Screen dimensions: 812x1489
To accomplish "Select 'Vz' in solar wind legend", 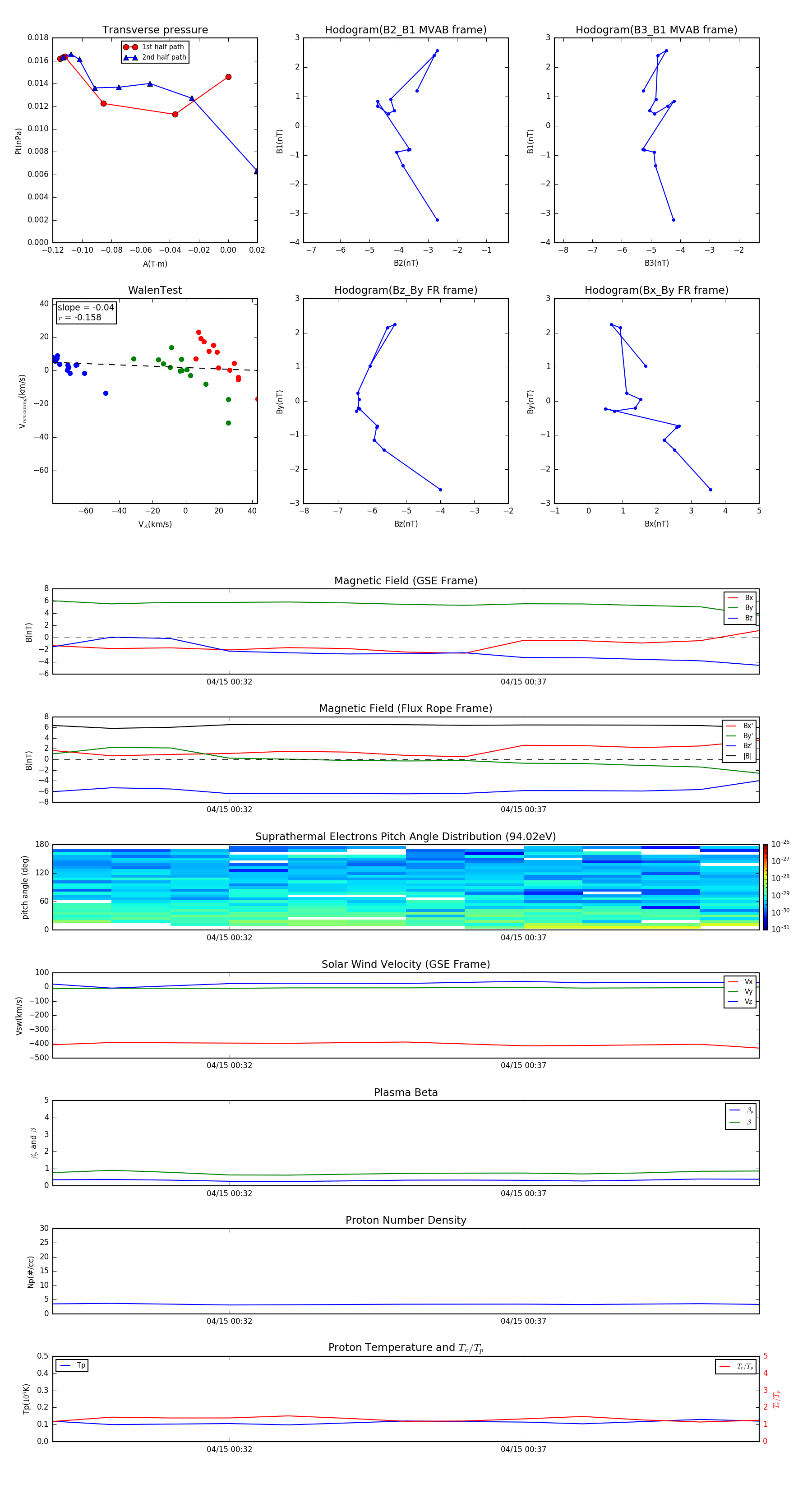I will coord(740,1002).
